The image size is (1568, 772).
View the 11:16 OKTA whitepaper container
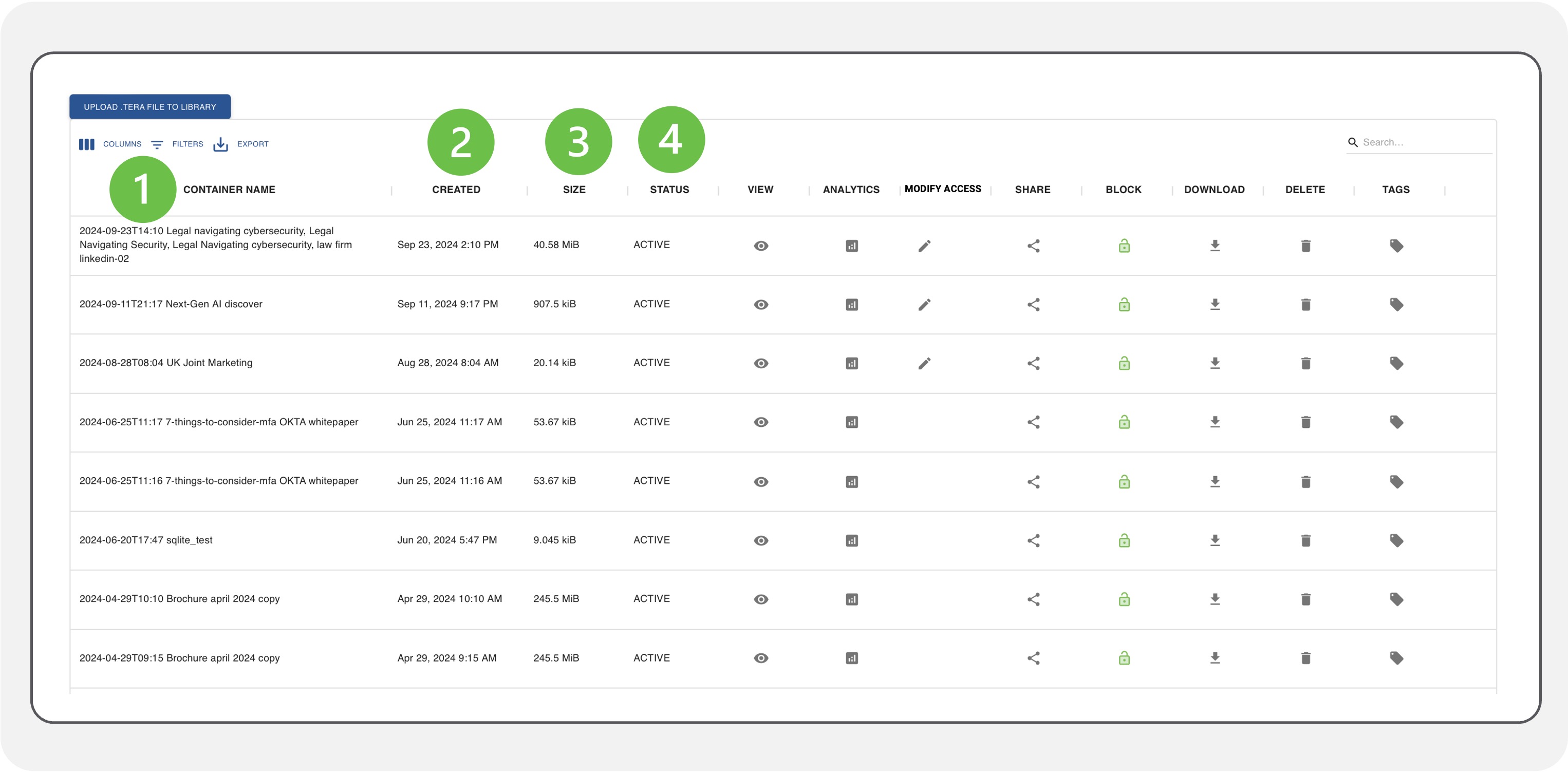[761, 482]
